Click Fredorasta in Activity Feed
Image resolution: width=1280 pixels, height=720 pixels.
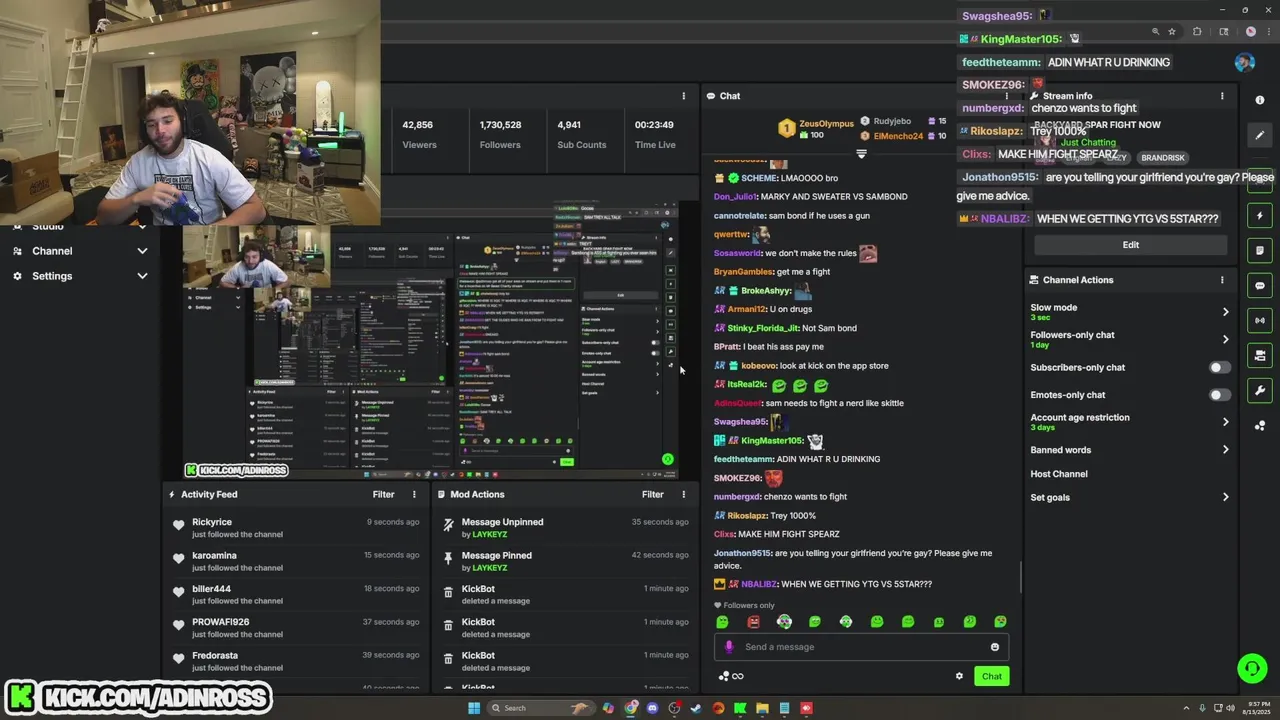point(215,656)
